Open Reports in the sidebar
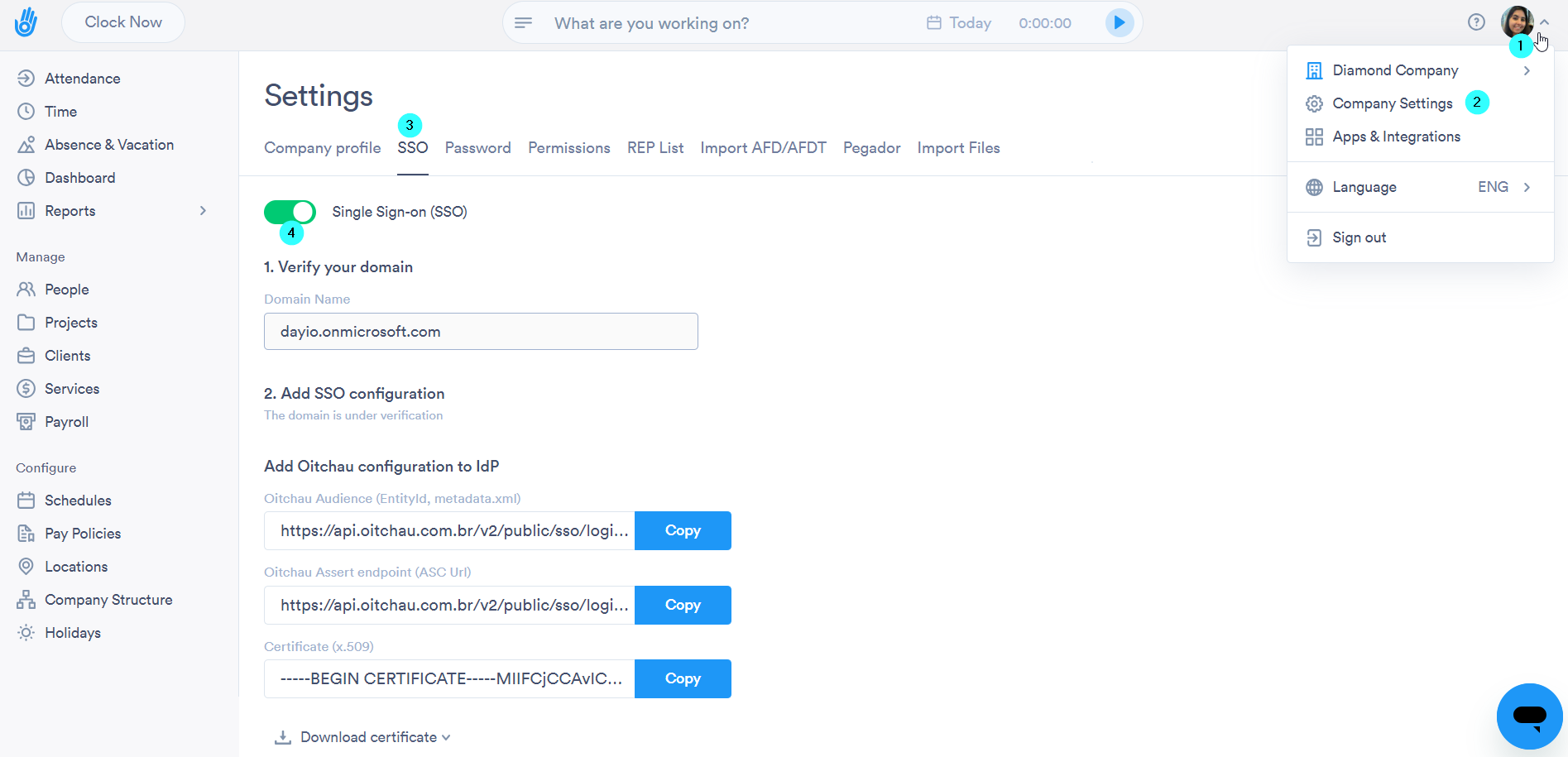The height and width of the screenshot is (757, 1568). tap(70, 211)
